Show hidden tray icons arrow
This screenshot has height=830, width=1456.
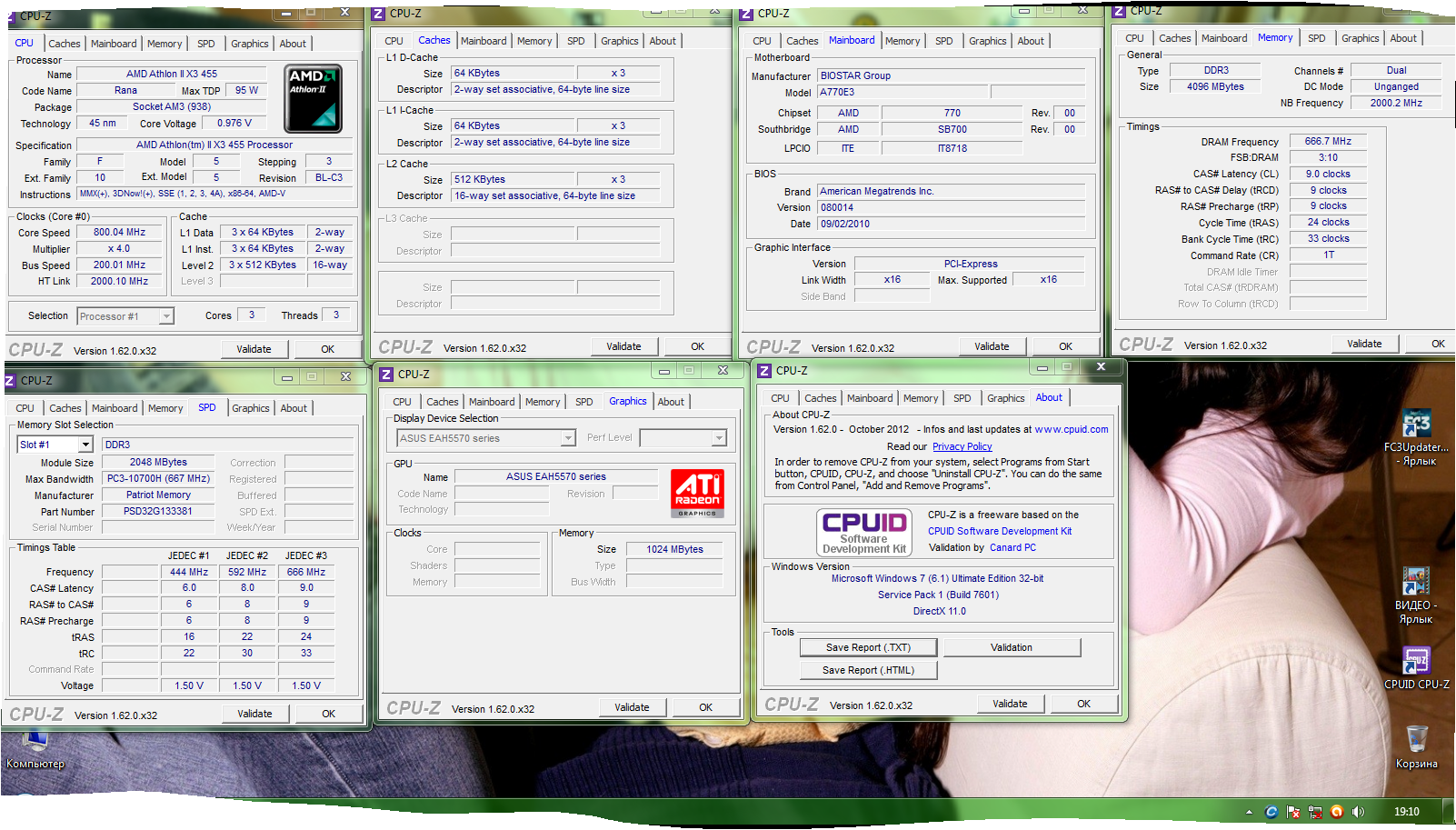pyautogui.click(x=1249, y=812)
